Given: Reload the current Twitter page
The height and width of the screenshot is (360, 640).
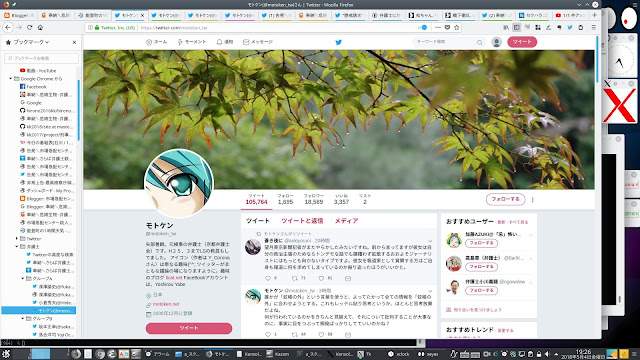Looking at the screenshot, I should pos(29,27).
